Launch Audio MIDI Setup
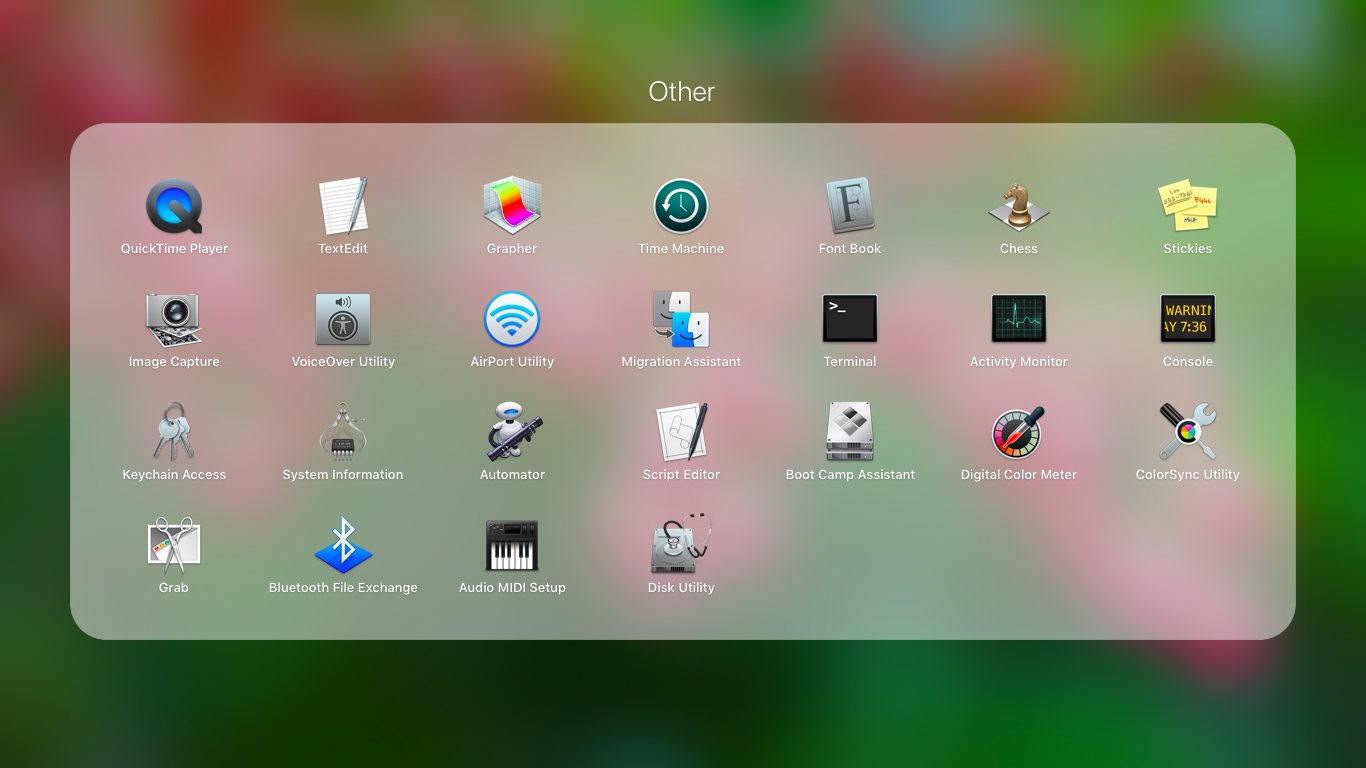 (x=512, y=545)
